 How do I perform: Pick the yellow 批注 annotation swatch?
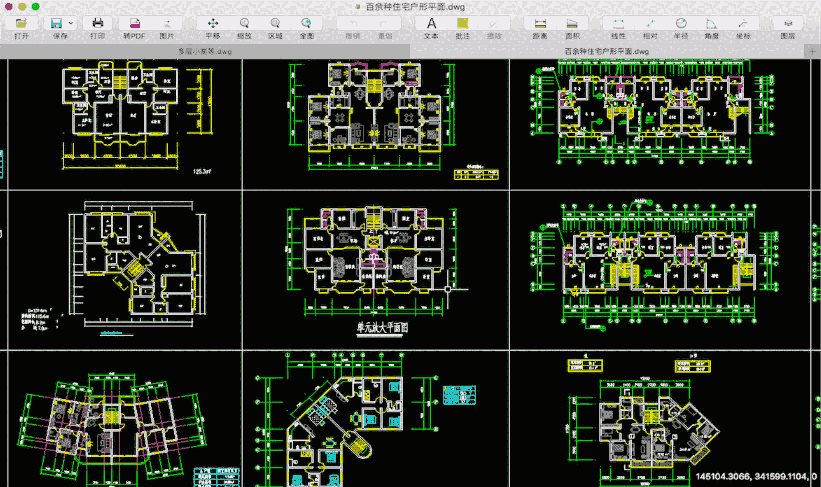click(462, 23)
